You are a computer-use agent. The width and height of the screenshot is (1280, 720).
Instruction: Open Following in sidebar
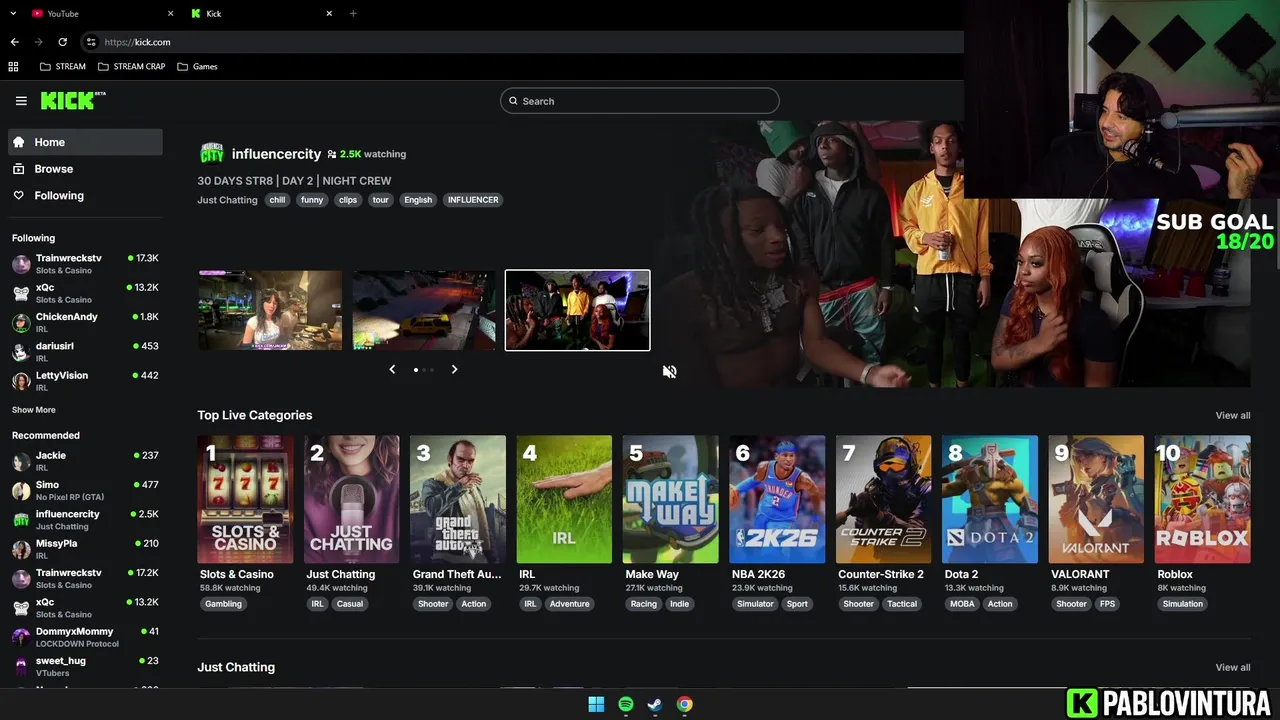[85, 196]
